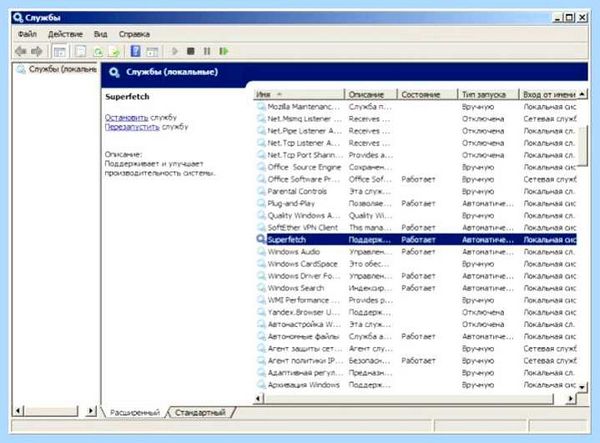Toggle the console tree show/hide icon
This screenshot has height=443, width=600.
pos(60,51)
